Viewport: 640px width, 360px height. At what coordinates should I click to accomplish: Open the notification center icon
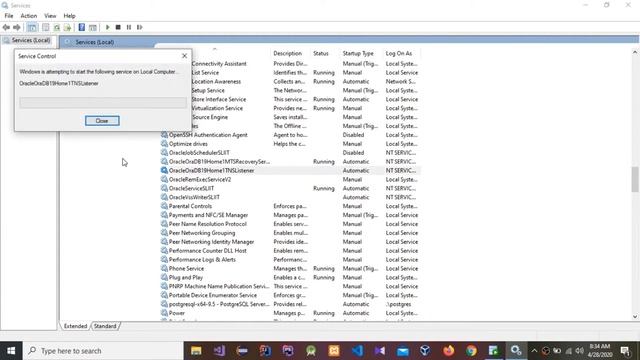click(x=625, y=351)
